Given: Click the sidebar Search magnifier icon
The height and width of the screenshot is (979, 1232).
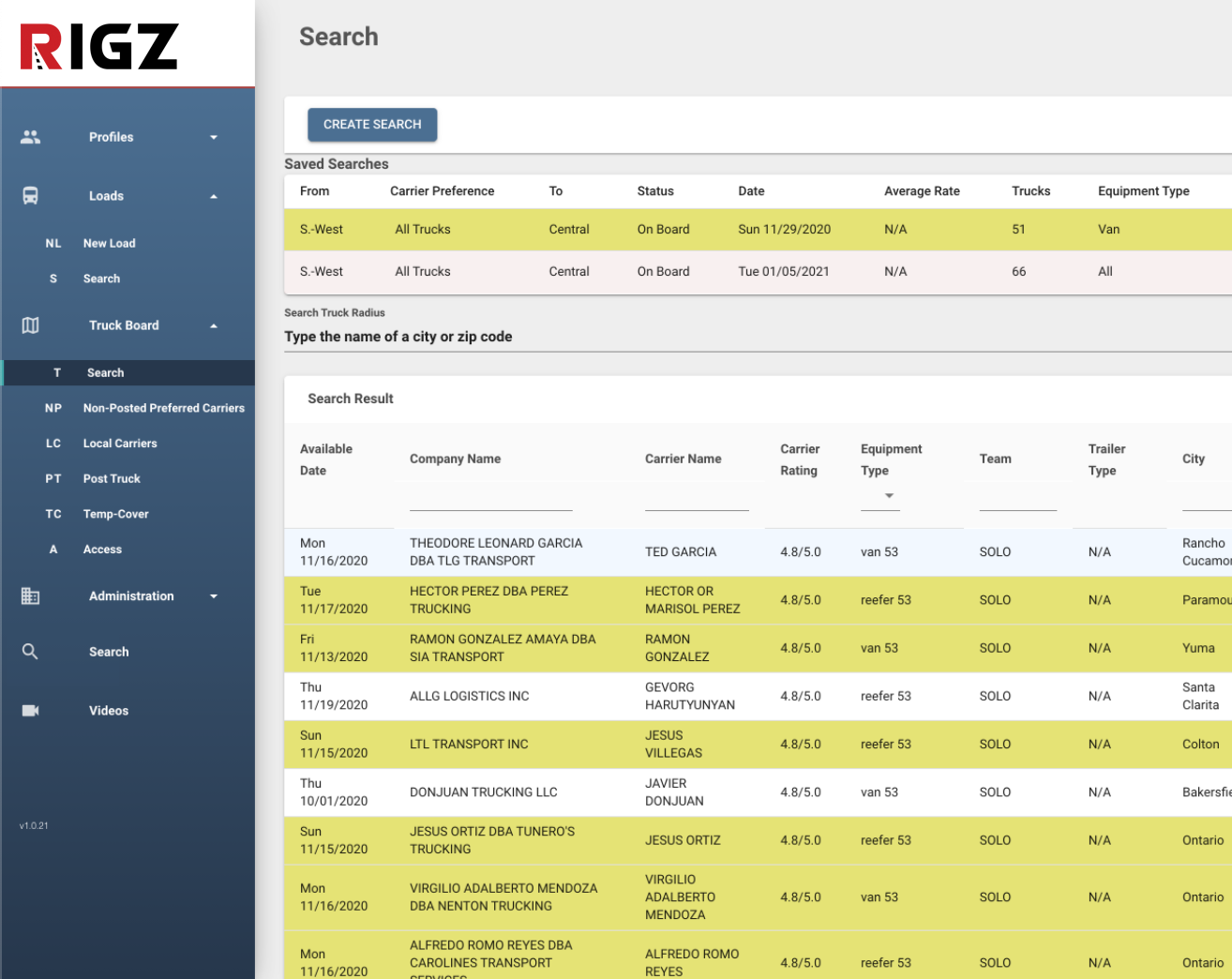Looking at the screenshot, I should (x=30, y=651).
